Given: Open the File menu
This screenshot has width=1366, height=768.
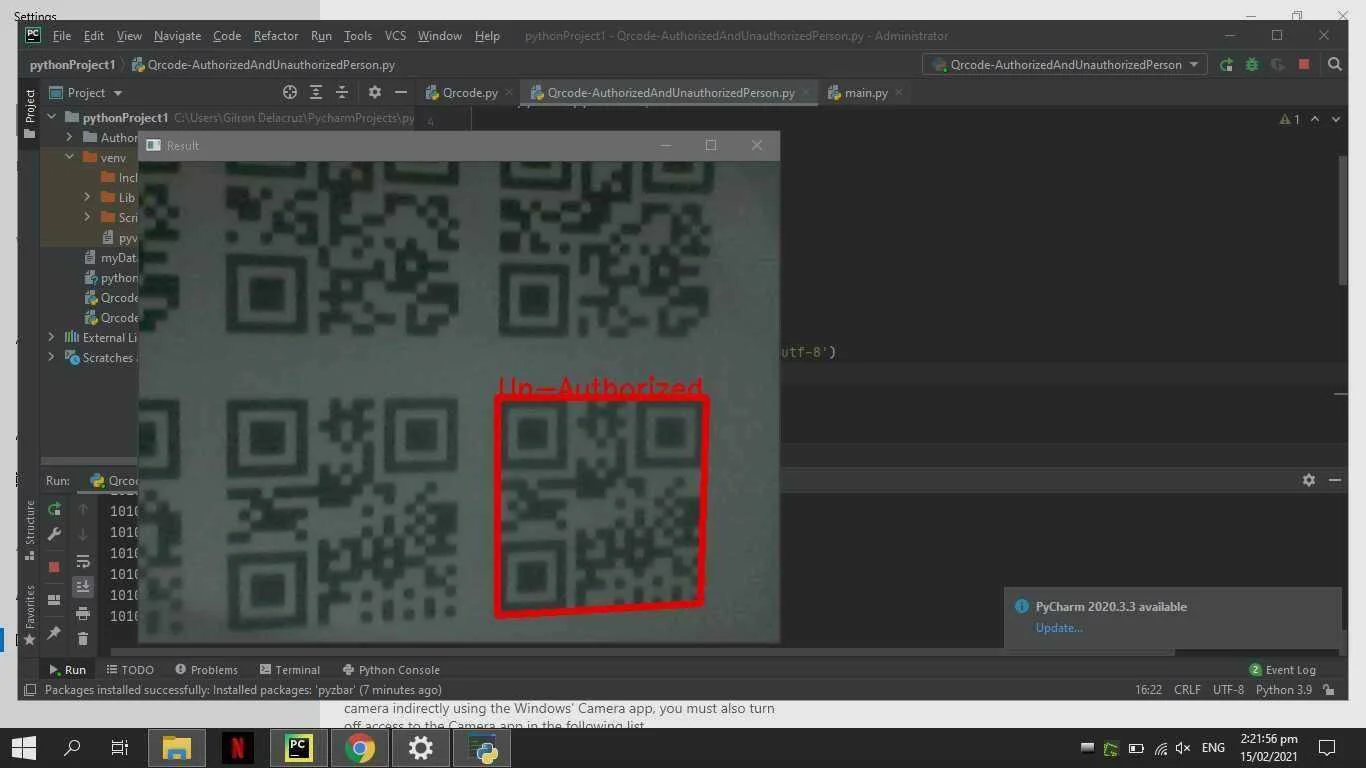Looking at the screenshot, I should click(x=62, y=35).
